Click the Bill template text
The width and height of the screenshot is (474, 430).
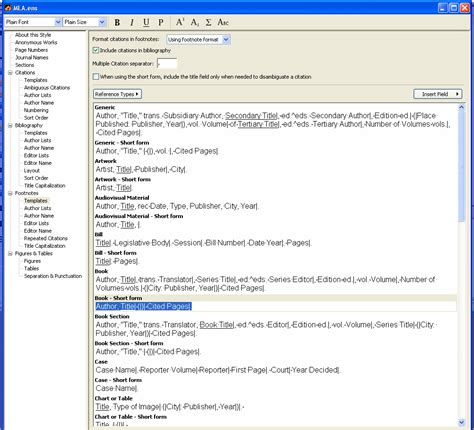203,243
